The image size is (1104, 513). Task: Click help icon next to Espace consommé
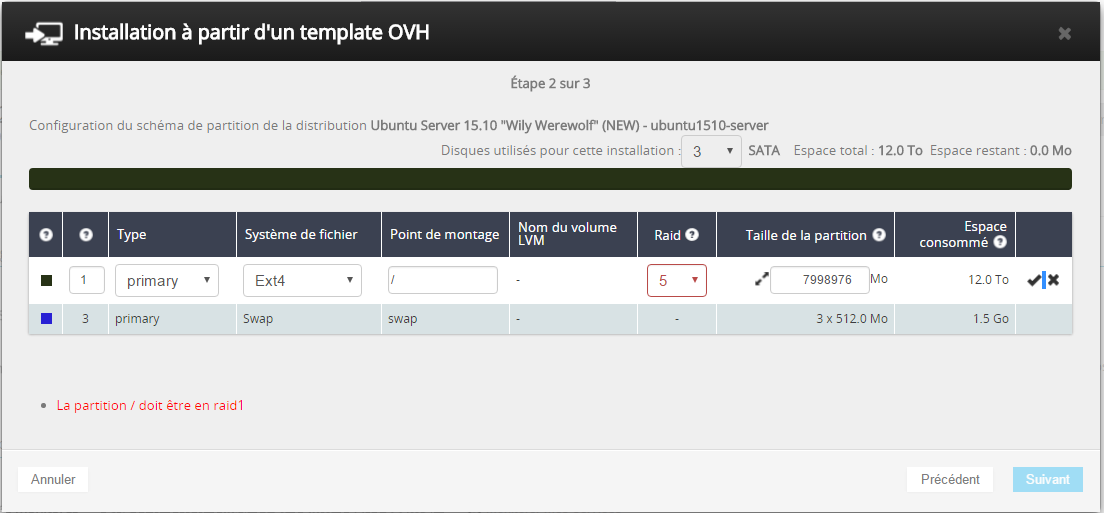pos(1000,243)
